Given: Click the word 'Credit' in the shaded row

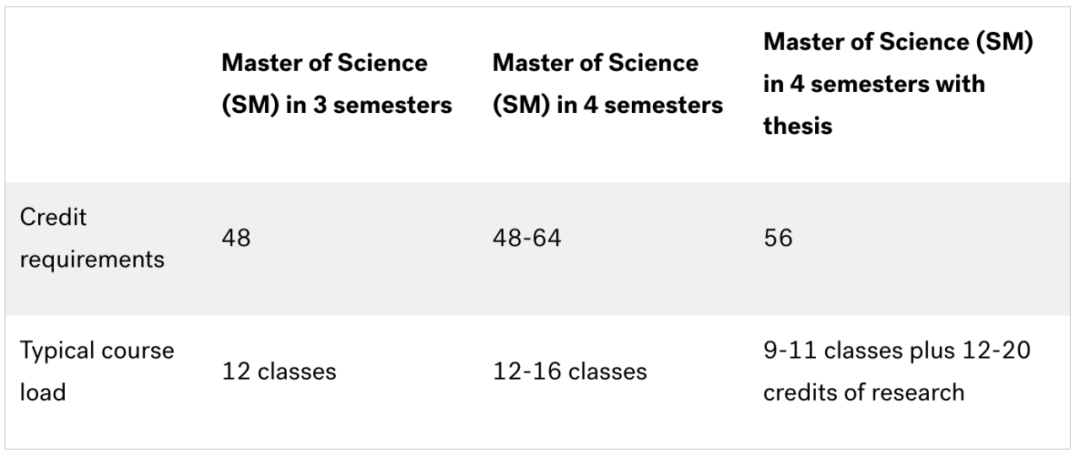Looking at the screenshot, I should pyautogui.click(x=53, y=217).
